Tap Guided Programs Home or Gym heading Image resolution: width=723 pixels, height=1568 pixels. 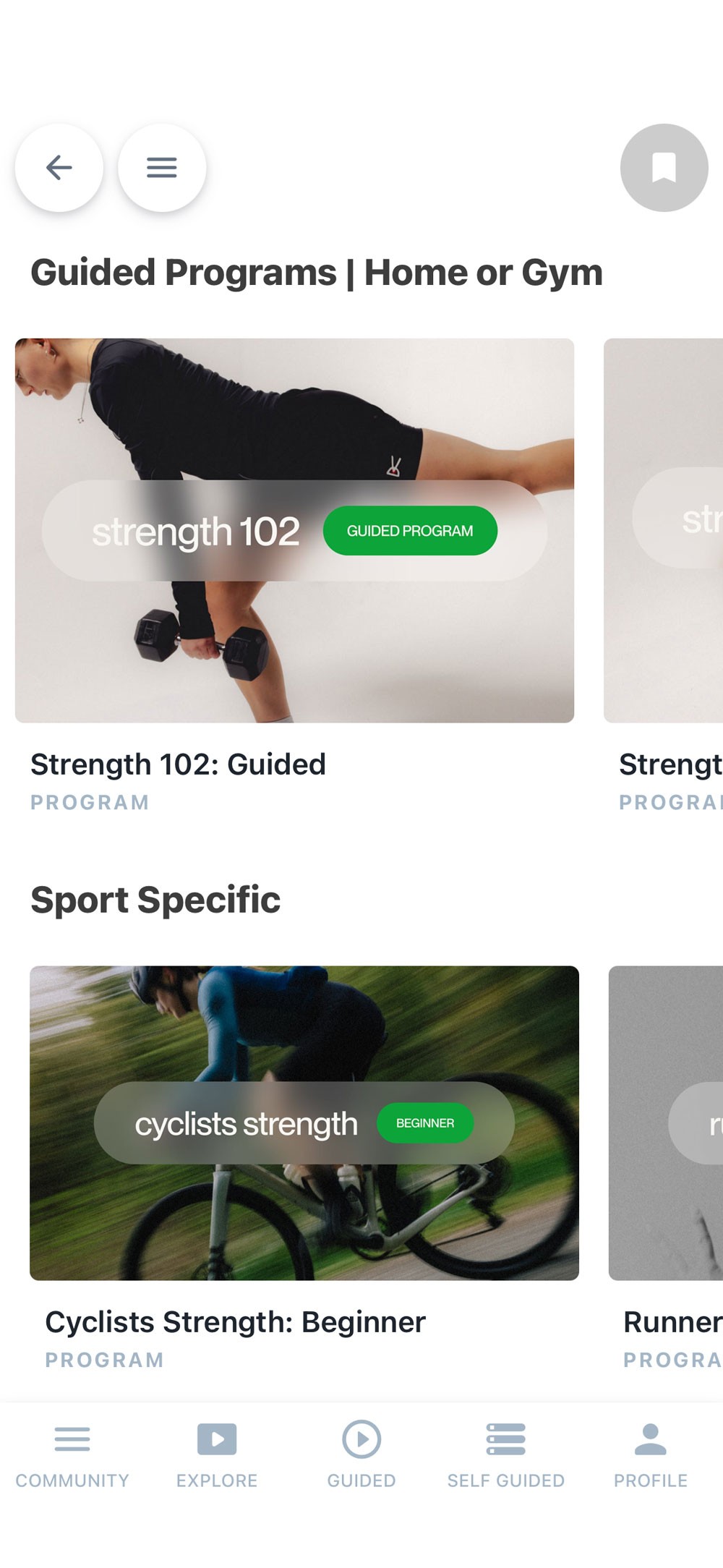317,273
